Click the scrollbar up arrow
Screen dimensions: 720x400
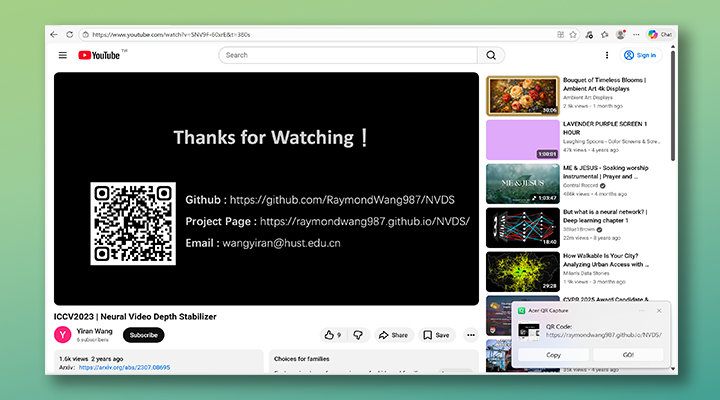tap(673, 47)
